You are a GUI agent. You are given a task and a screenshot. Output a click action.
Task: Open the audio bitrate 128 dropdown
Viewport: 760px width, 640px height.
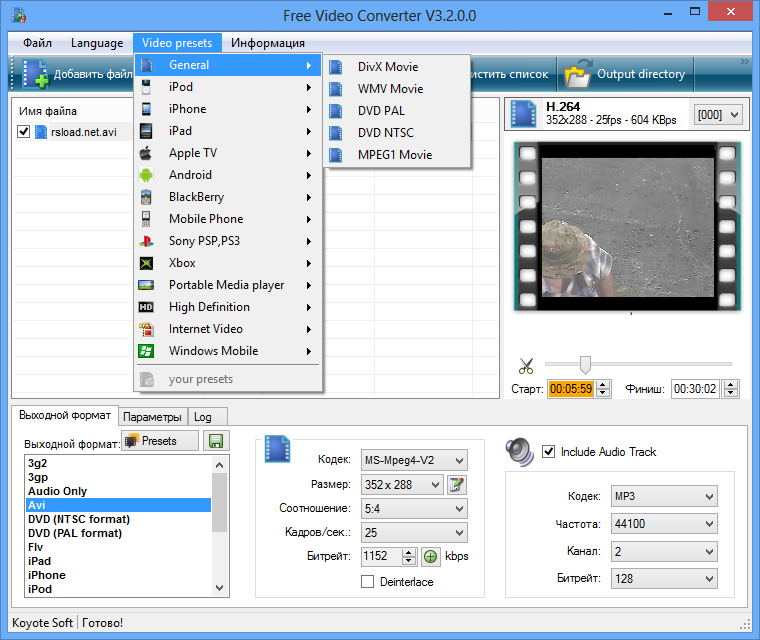664,578
